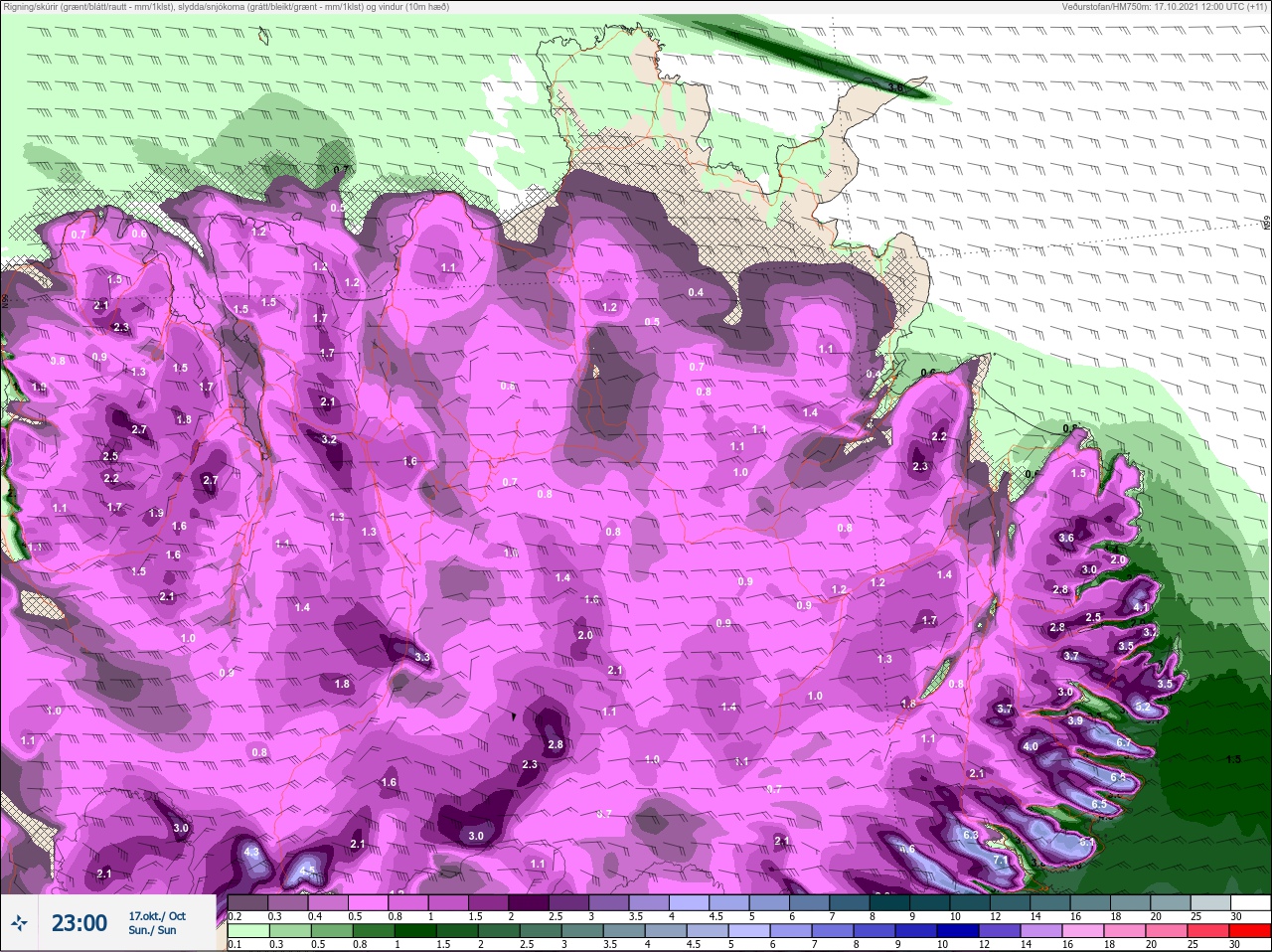Click the 7.1 precipitation value on the map
Viewport: 1272px width, 952px height.
tap(1001, 859)
